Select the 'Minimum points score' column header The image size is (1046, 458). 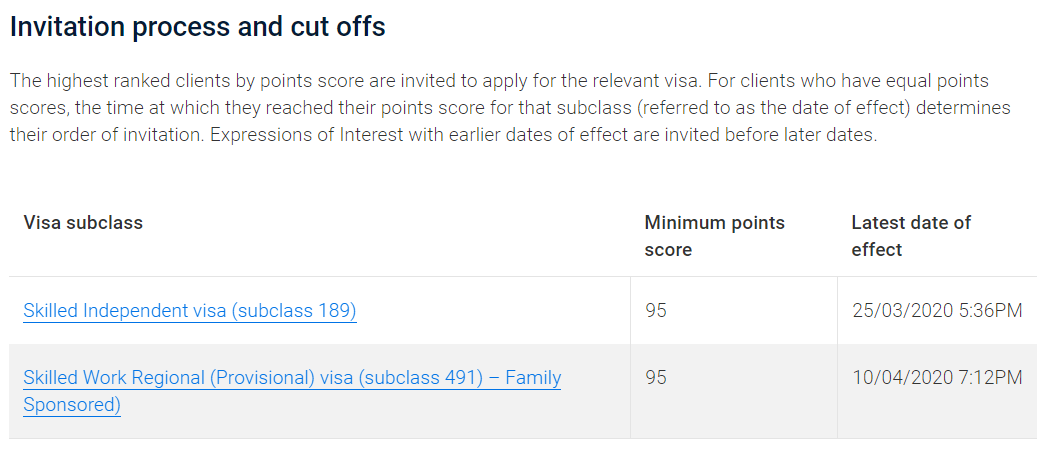tap(714, 236)
